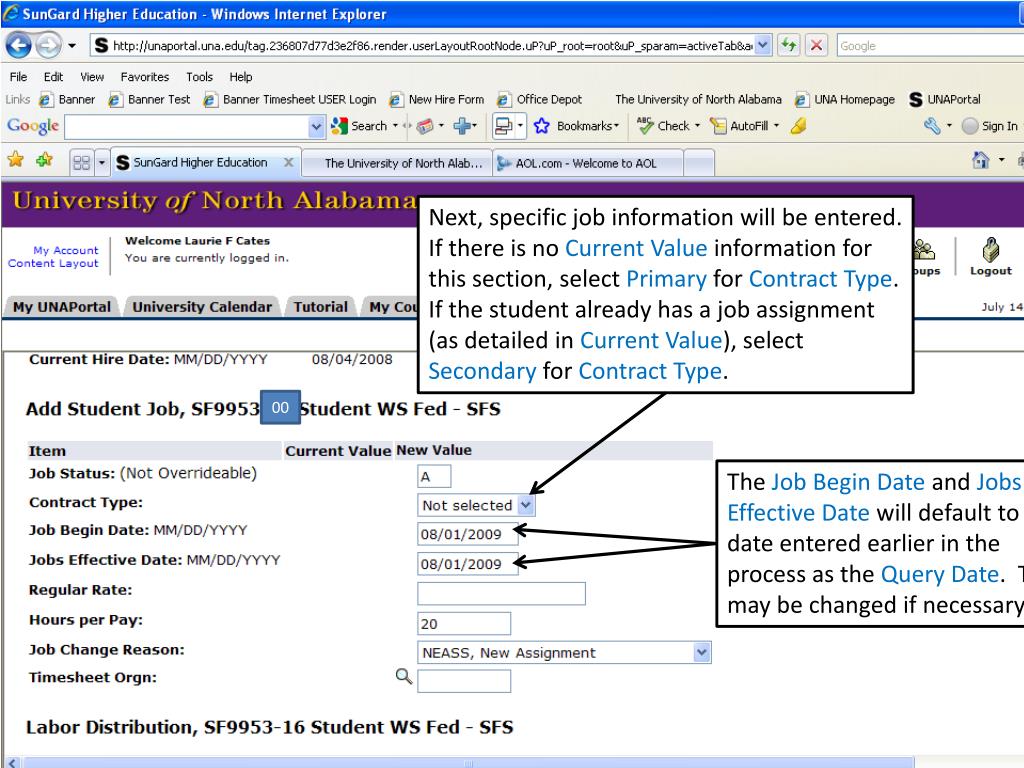Open the University Calendar portal tab
This screenshot has height=768, width=1024.
coord(202,307)
